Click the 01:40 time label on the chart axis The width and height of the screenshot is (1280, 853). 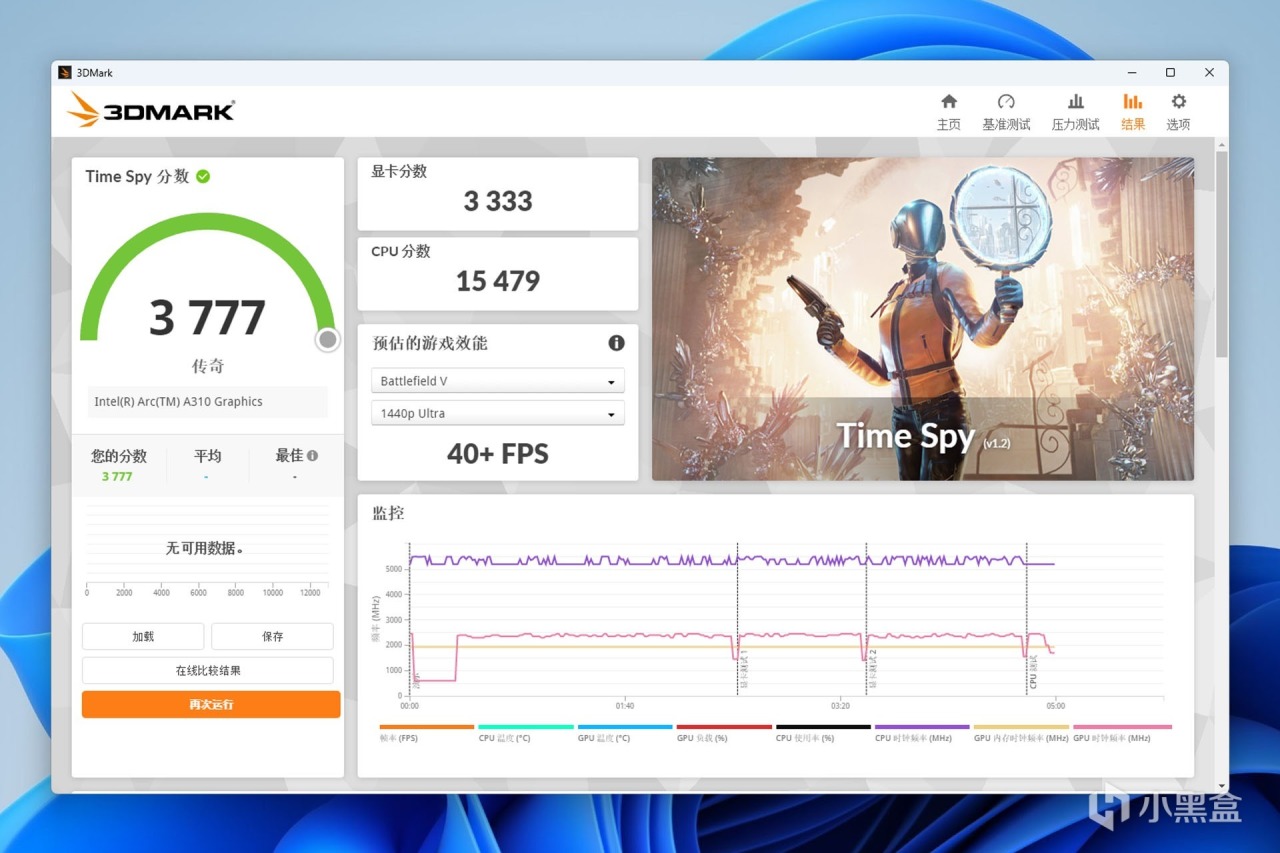coord(625,705)
